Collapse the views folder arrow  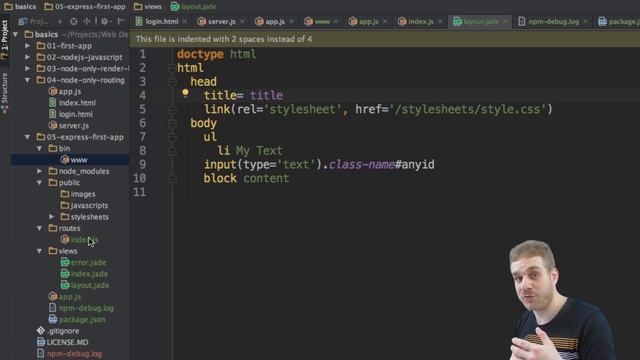[x=40, y=251]
